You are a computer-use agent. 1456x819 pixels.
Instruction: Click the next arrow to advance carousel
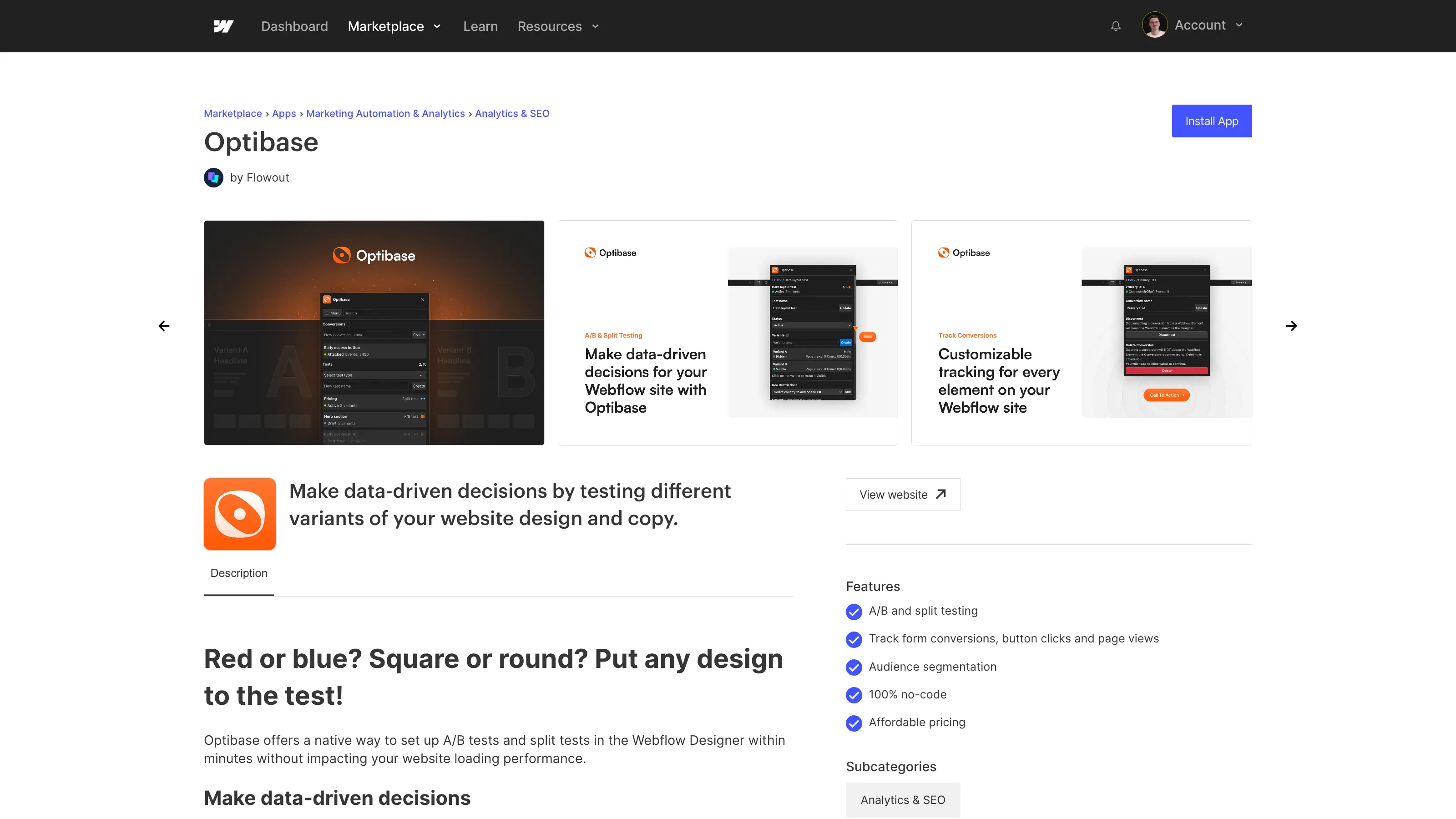pos(1292,325)
